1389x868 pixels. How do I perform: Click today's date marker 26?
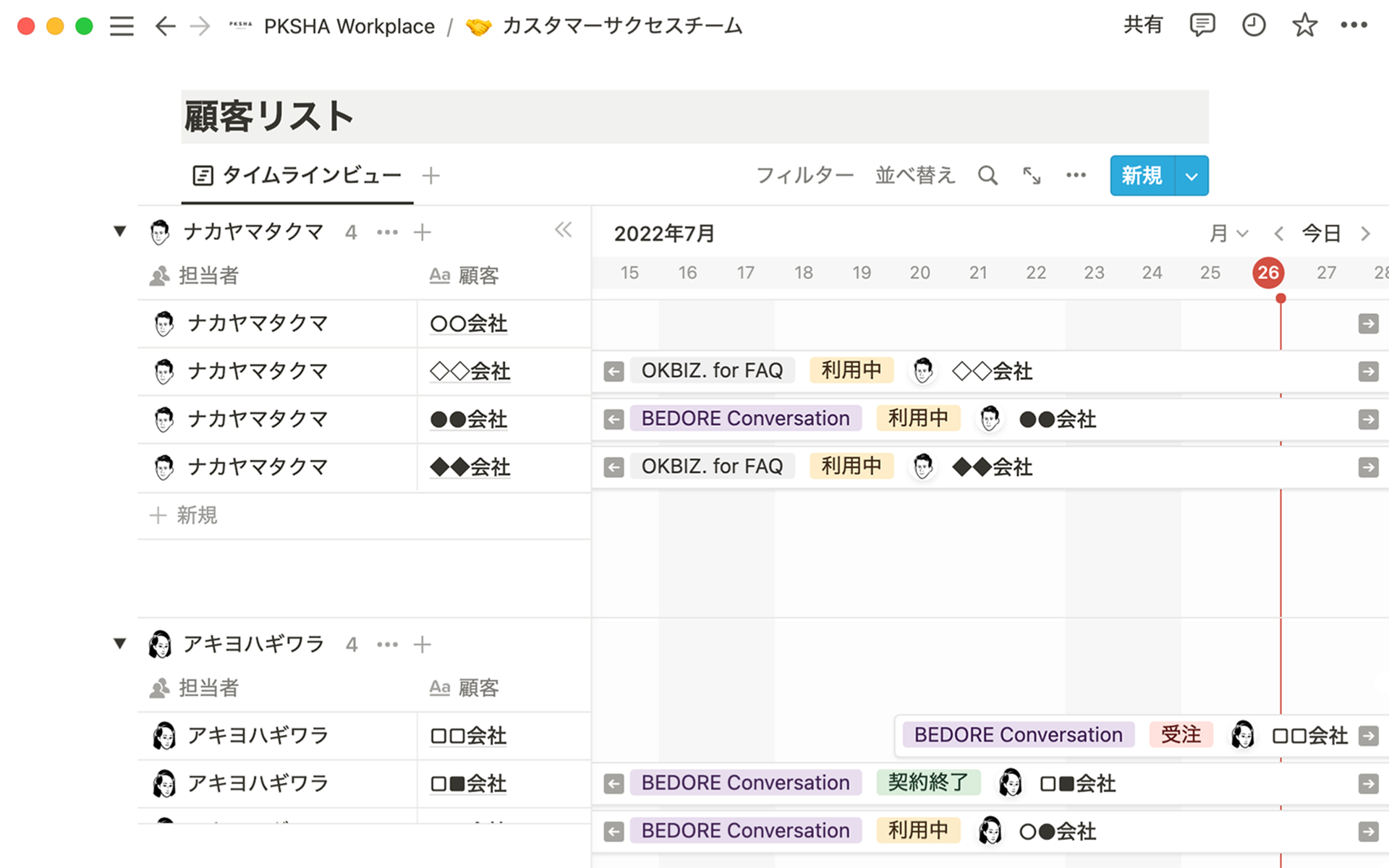pos(1268,273)
